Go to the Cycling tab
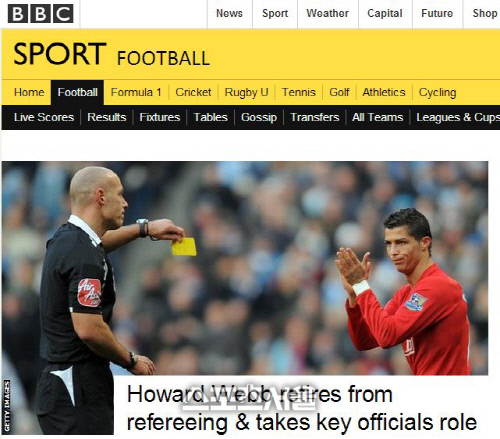This screenshot has height=439, width=500. point(437,92)
